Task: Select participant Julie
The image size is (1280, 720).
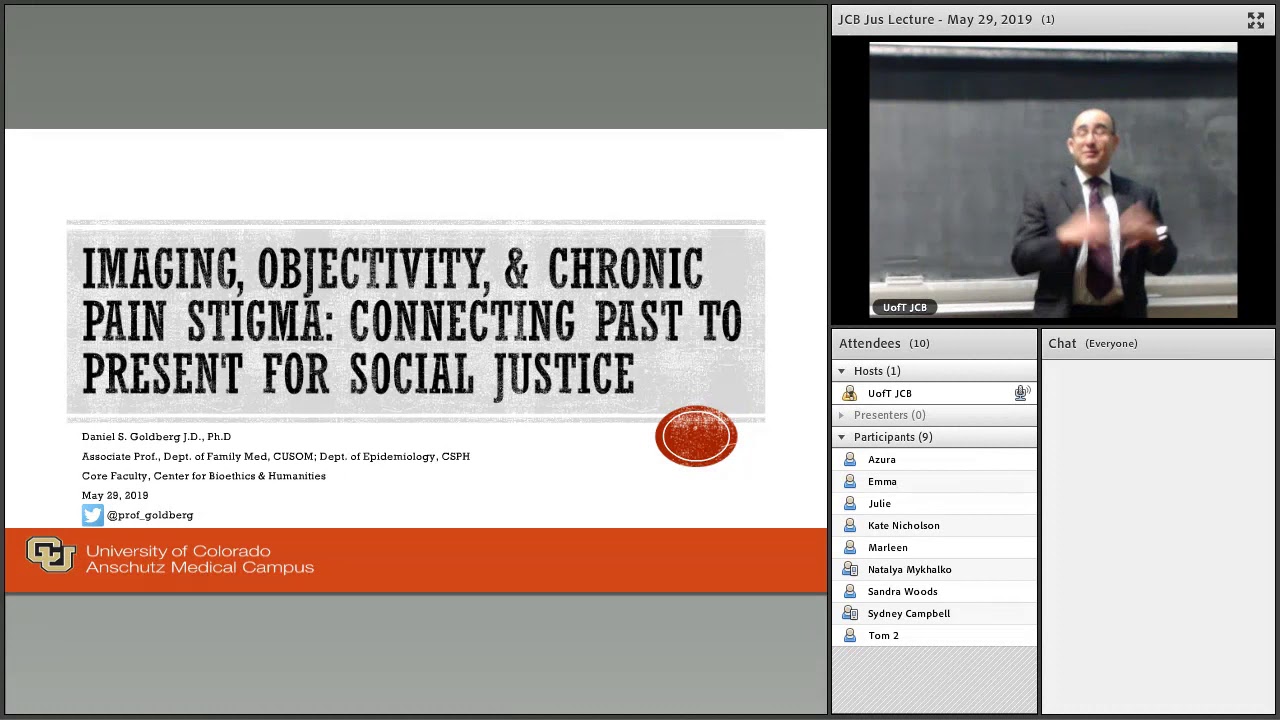Action: point(934,503)
